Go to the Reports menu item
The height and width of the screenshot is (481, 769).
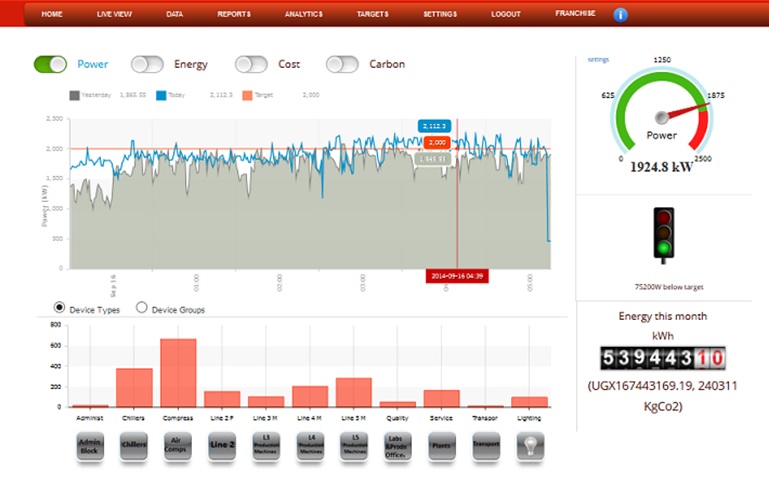tap(233, 15)
